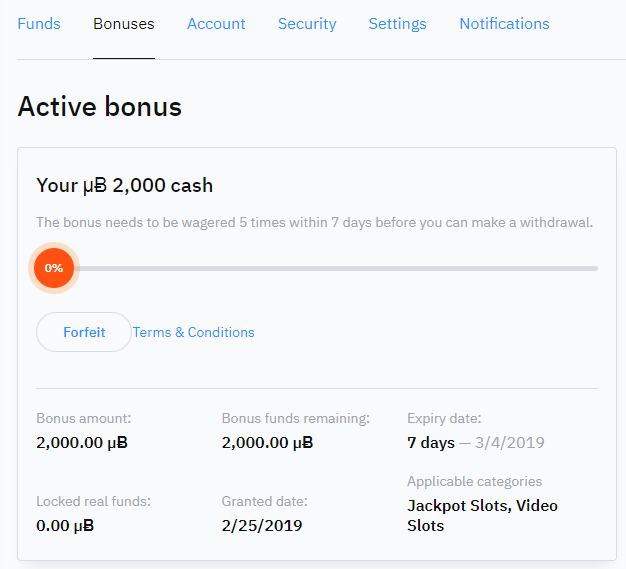This screenshot has height=569, width=626.
Task: Open the Terms & Conditions link
Action: point(194,332)
